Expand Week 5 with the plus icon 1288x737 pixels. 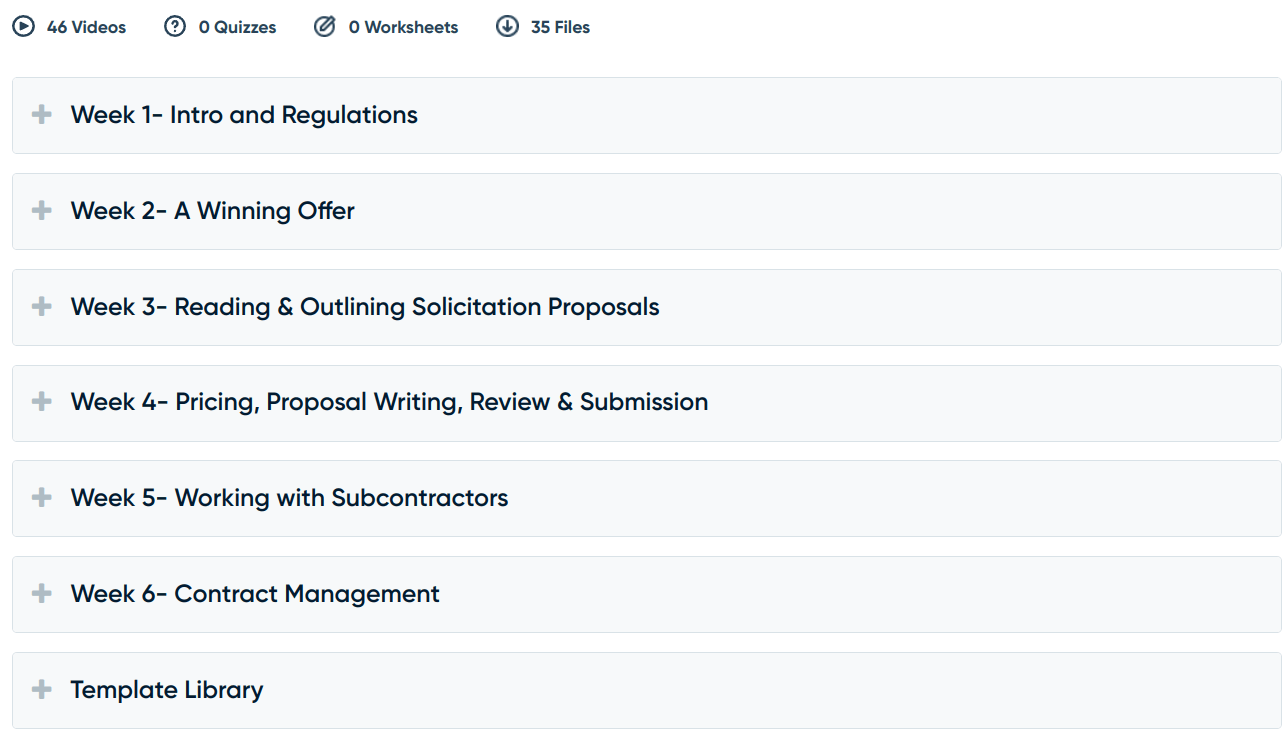[41, 498]
